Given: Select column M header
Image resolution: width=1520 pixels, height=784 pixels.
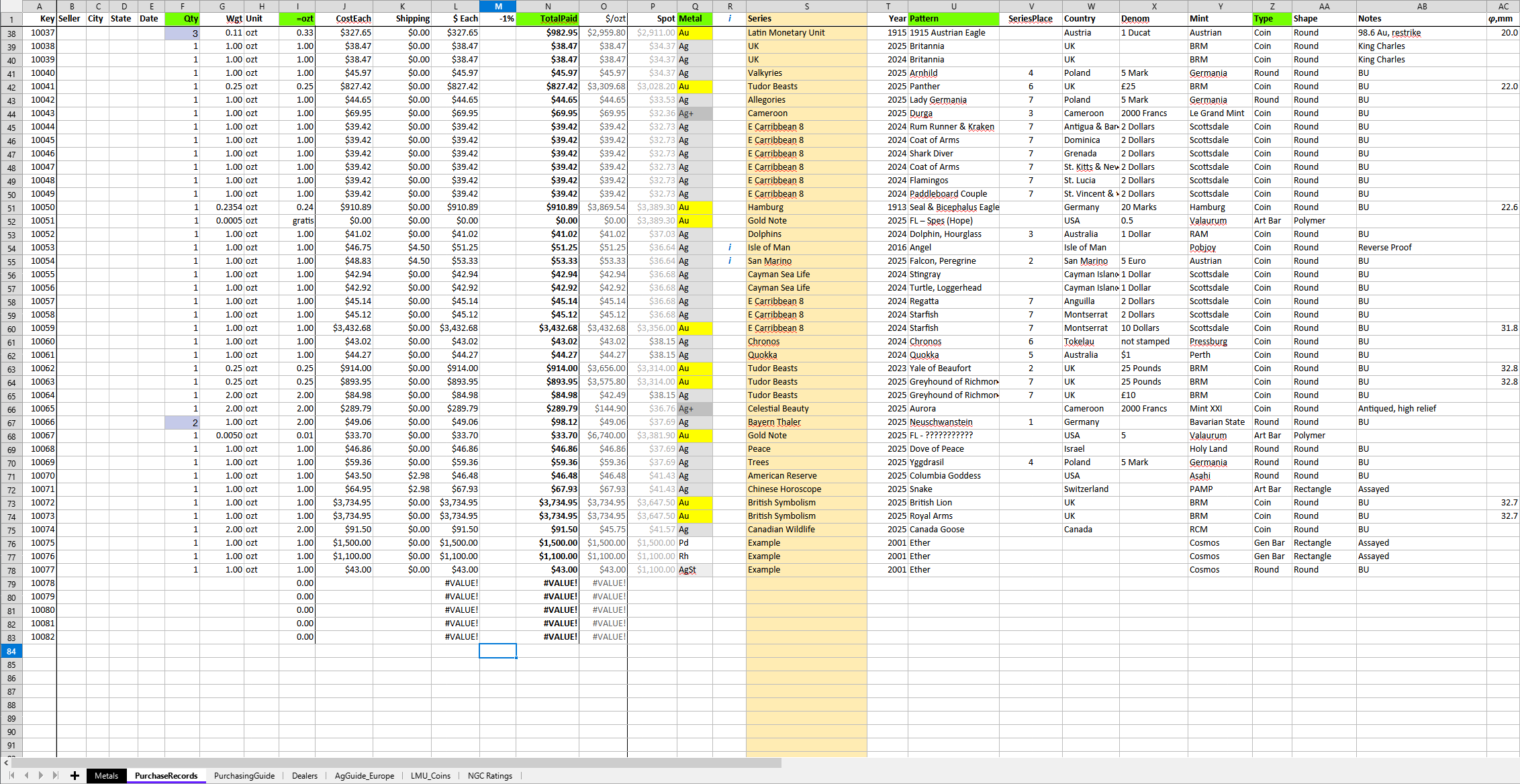Looking at the screenshot, I should 497,6.
